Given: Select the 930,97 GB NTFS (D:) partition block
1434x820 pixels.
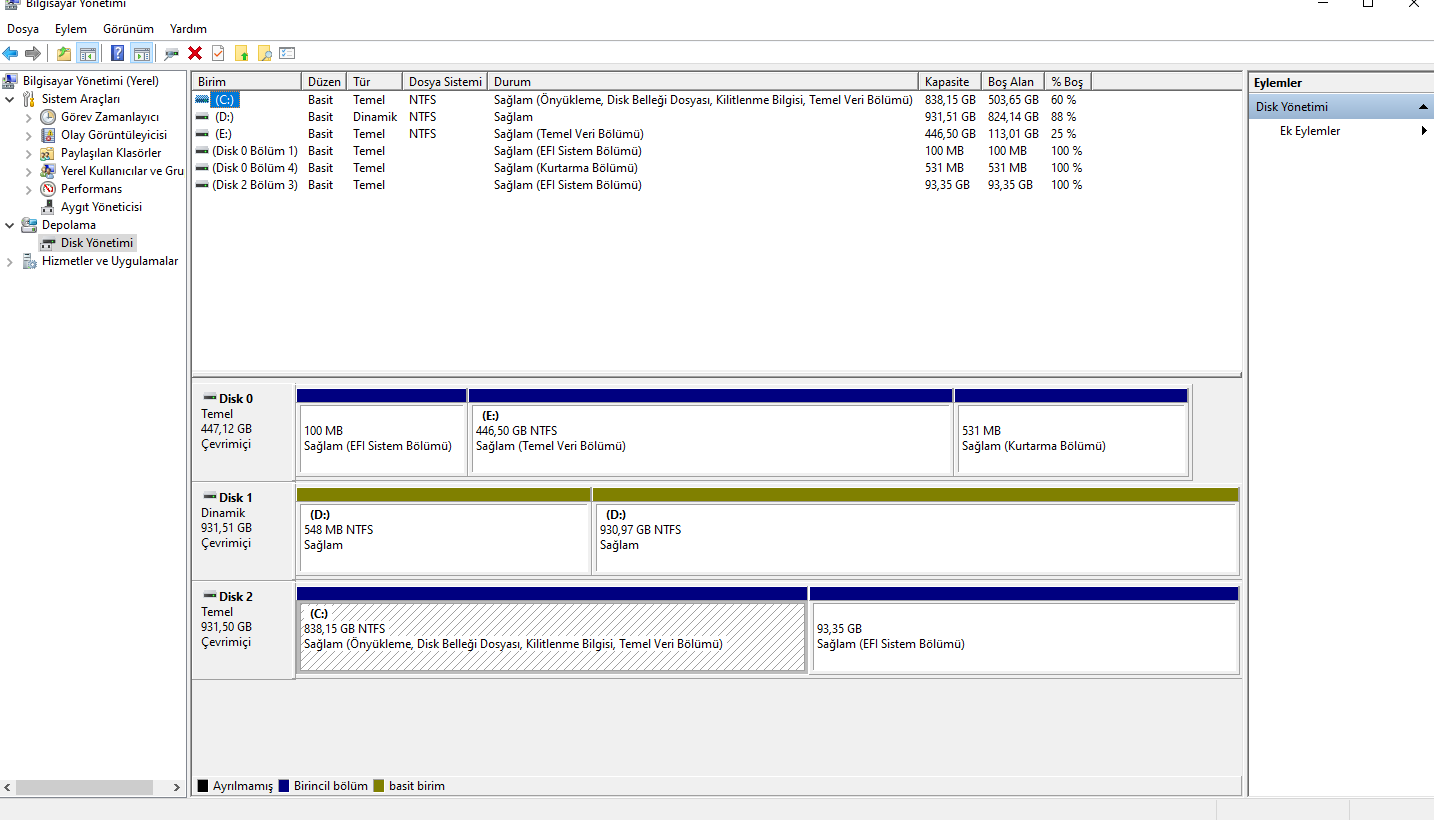Looking at the screenshot, I should point(916,531).
